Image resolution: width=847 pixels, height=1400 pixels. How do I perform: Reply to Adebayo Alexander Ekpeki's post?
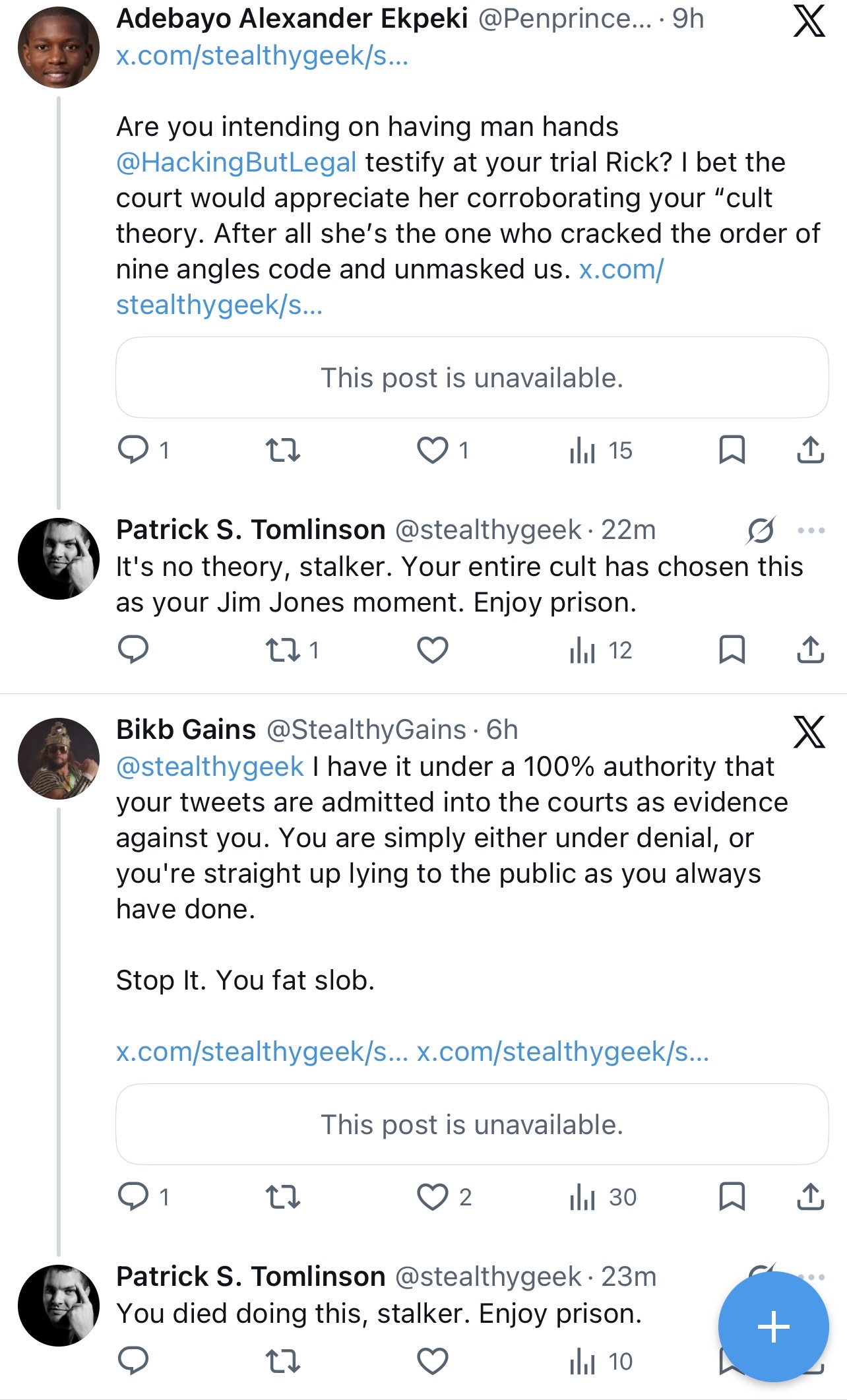[133, 450]
